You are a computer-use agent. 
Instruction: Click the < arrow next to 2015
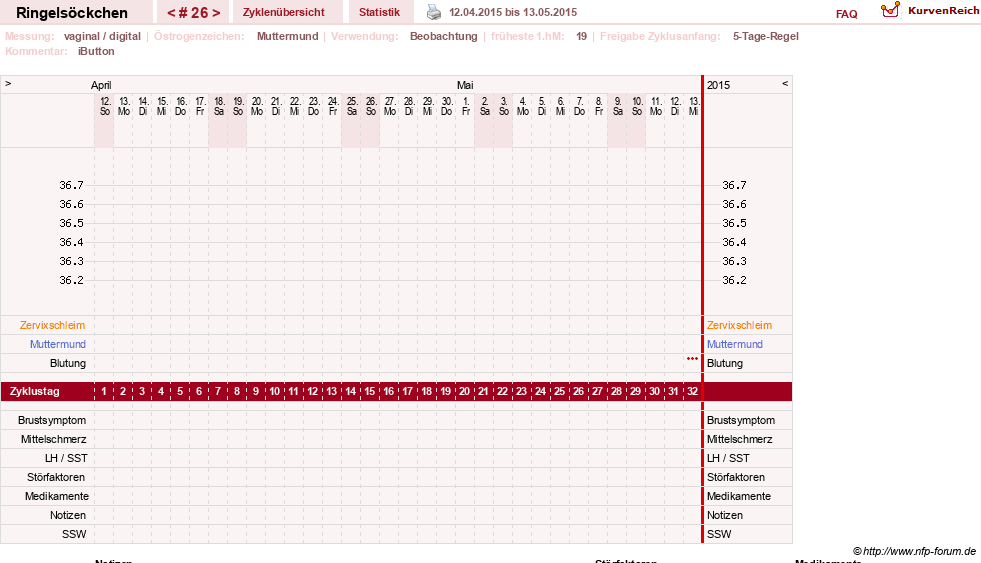point(785,83)
